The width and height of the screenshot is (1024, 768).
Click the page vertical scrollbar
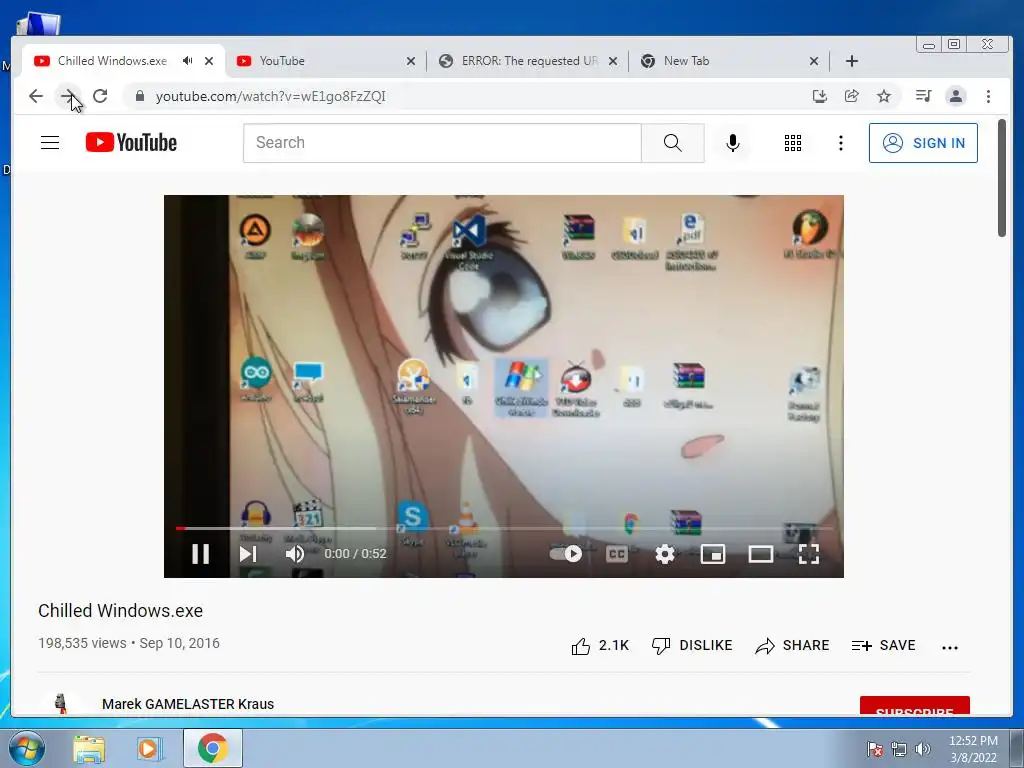click(1002, 178)
